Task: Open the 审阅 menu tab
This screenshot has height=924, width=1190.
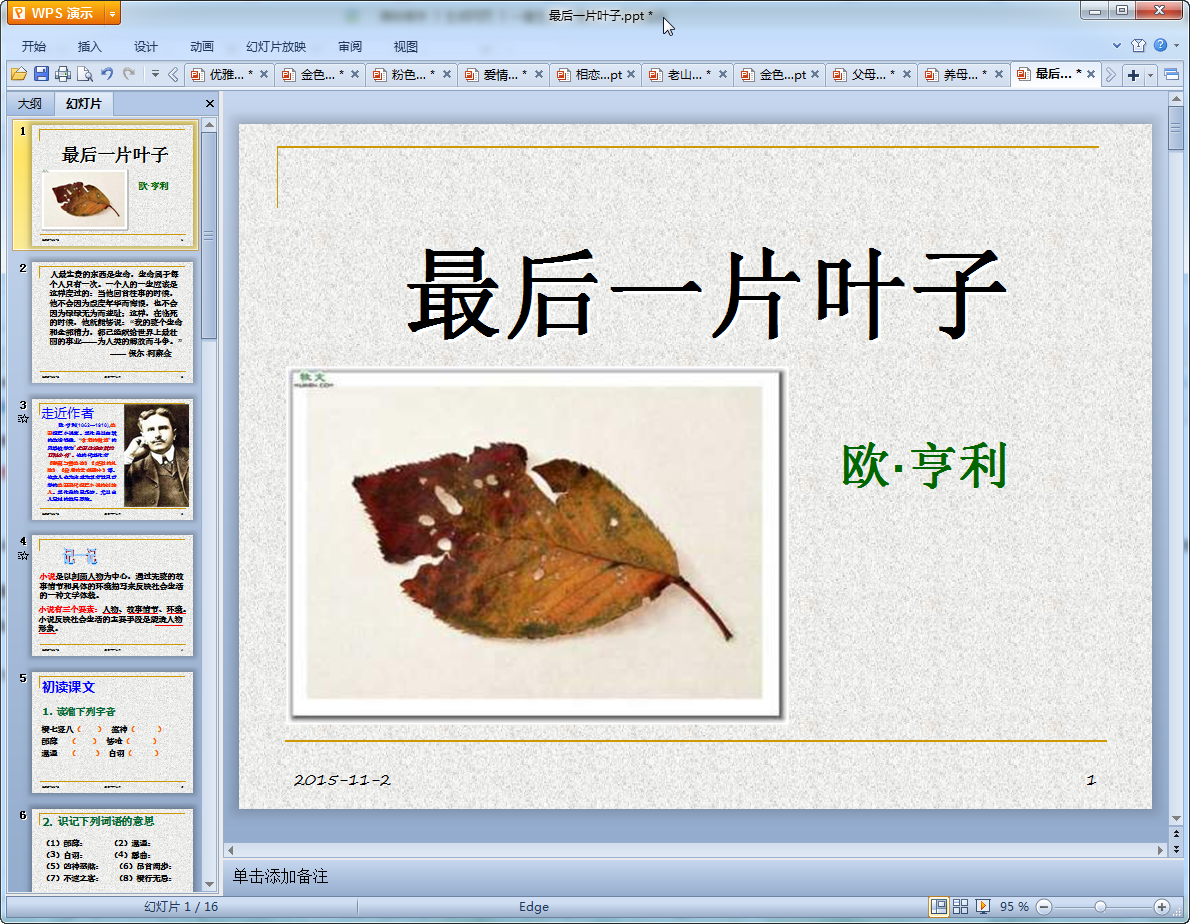Action: point(350,46)
